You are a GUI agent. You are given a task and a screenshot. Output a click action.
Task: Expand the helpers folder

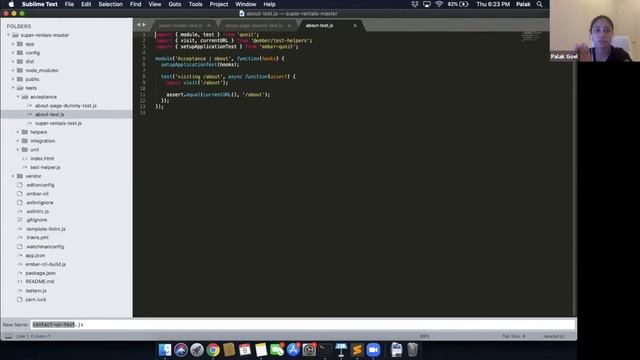(18, 132)
